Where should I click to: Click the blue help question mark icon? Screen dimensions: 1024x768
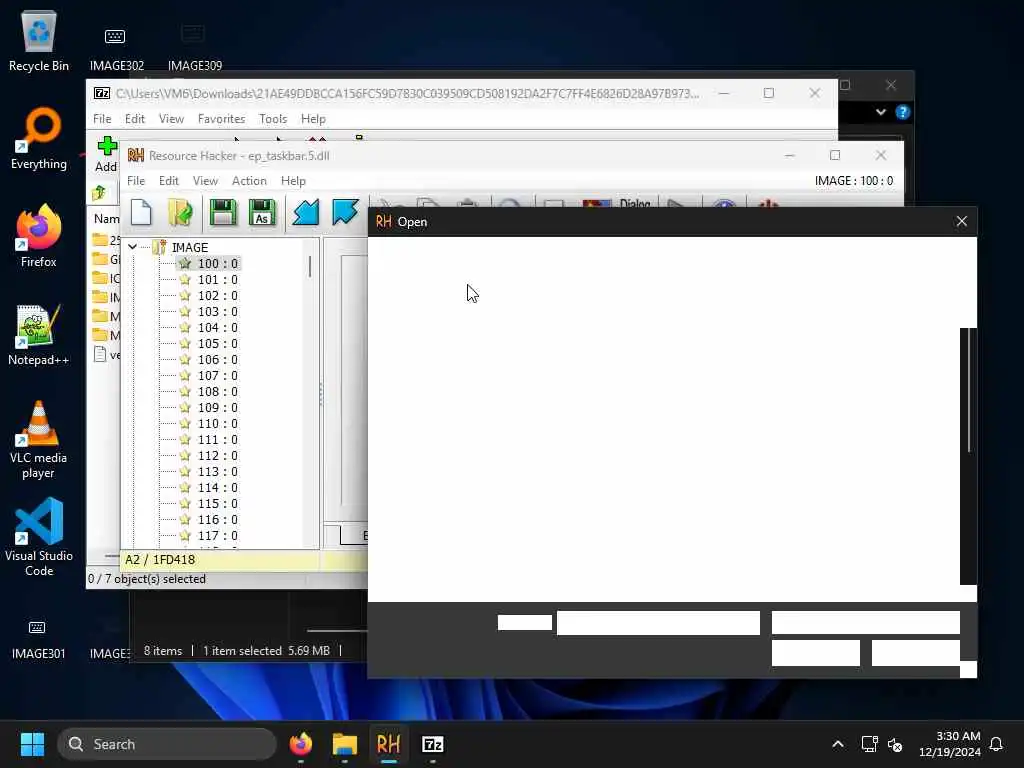coord(903,112)
